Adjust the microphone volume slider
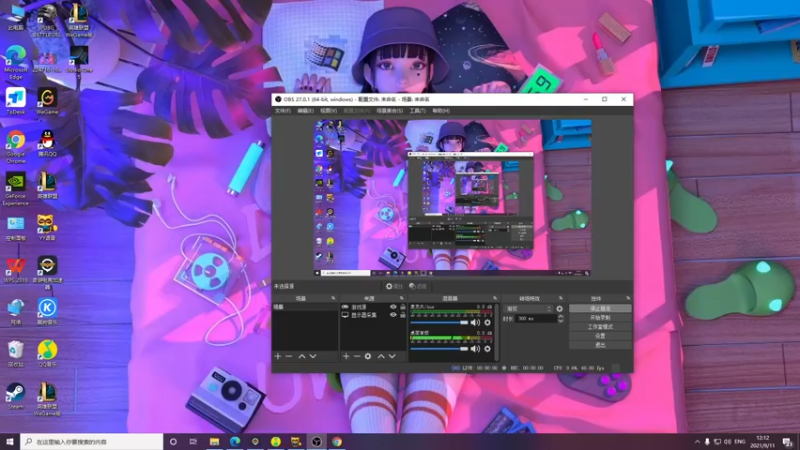800x450 pixels. click(x=439, y=322)
